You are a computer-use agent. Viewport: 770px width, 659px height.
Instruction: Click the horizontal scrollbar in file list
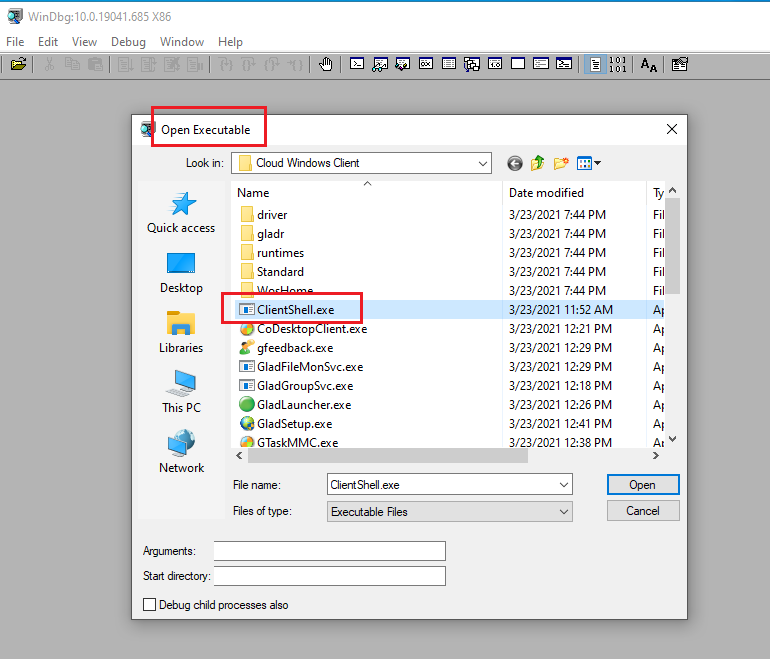pos(388,456)
